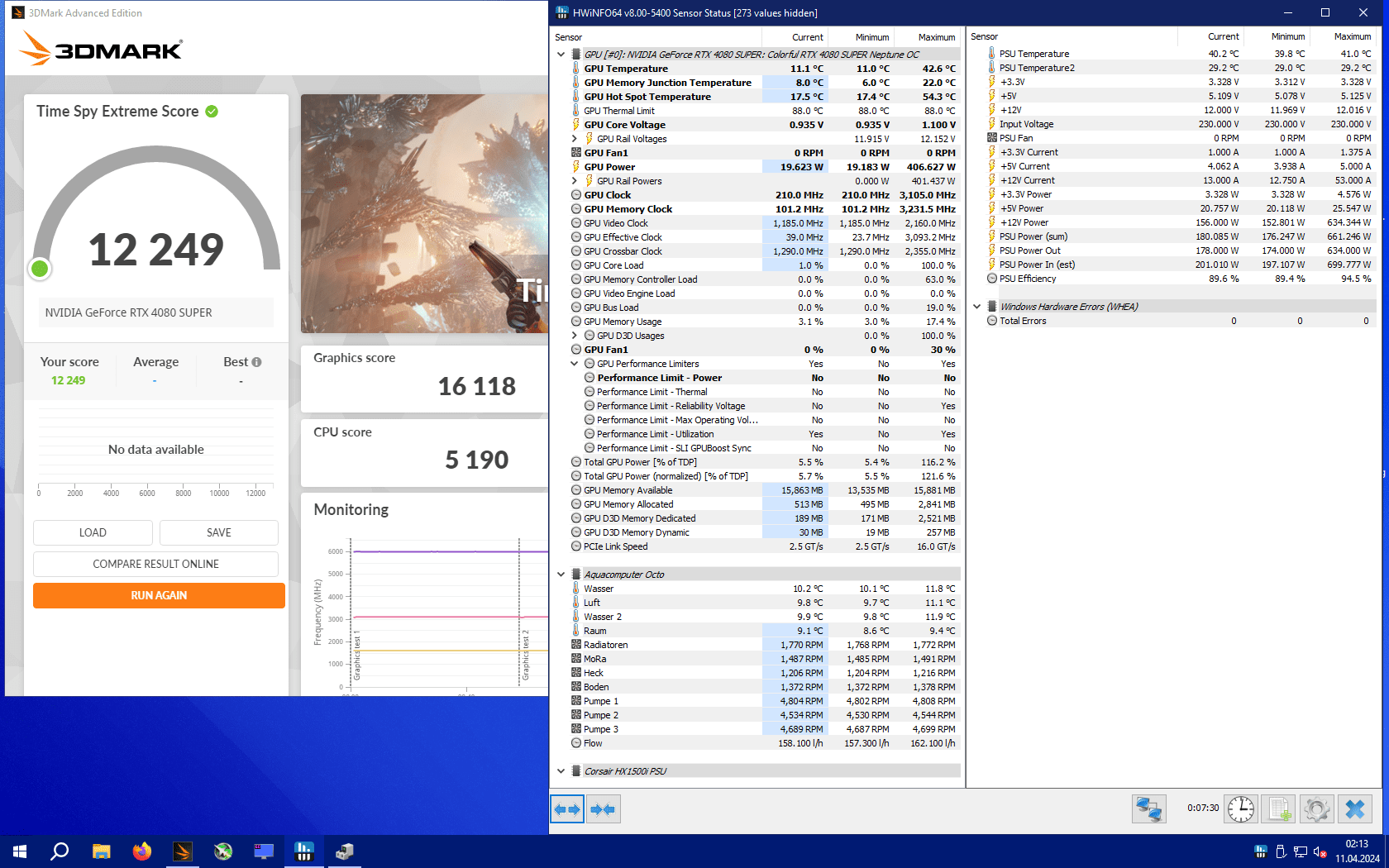Click the collapse sensor columns arrows button
Viewport: 1389px width, 868px height.
tap(603, 809)
